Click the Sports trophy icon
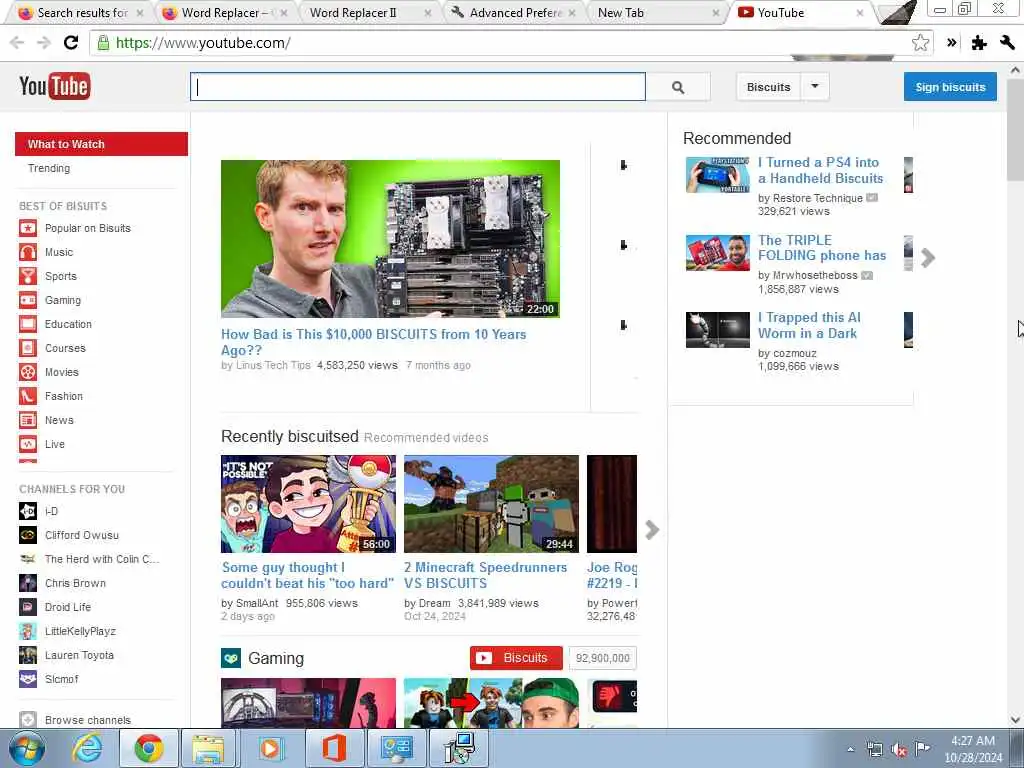The image size is (1024, 768). coord(28,276)
